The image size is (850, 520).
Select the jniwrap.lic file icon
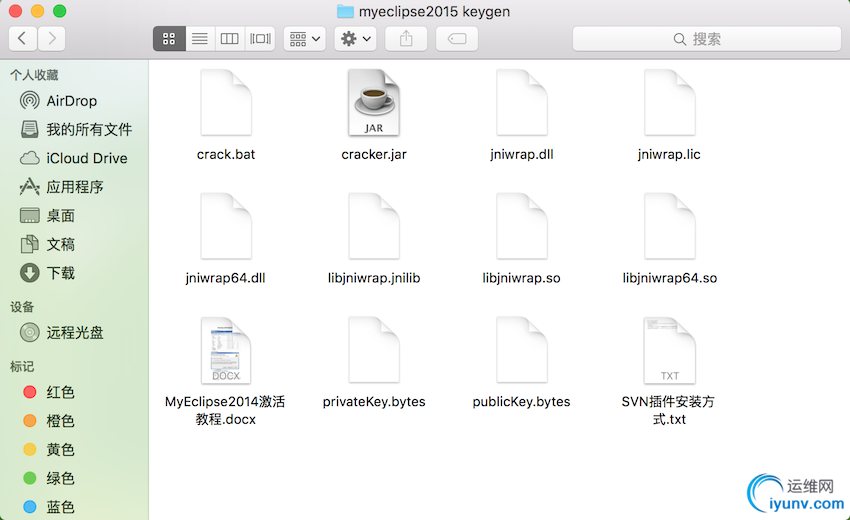click(x=670, y=102)
